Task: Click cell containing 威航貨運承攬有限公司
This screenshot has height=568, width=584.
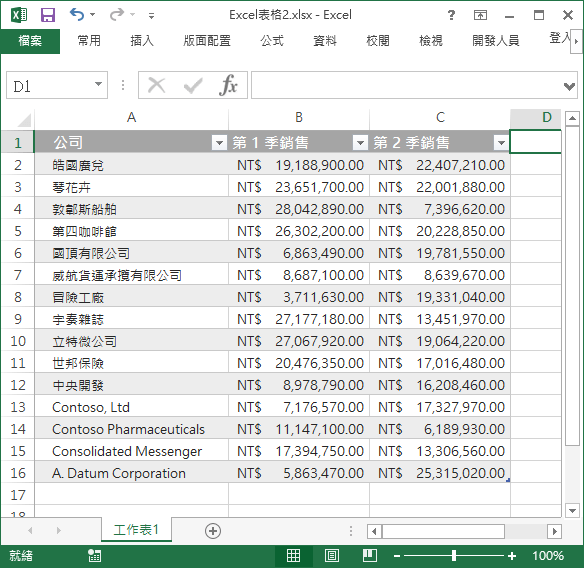Action: pyautogui.click(x=131, y=275)
